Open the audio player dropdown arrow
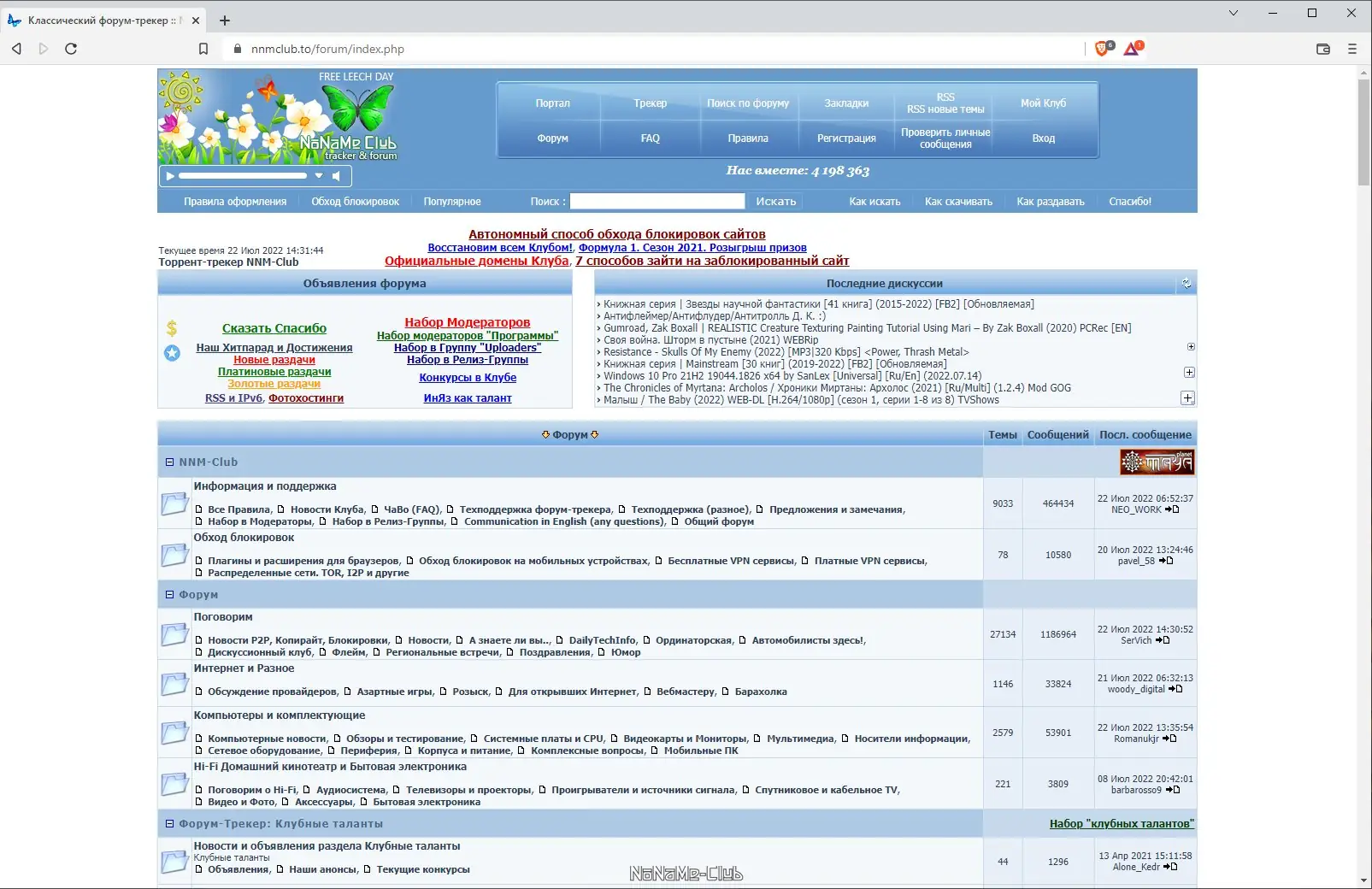The image size is (1372, 889). click(319, 176)
